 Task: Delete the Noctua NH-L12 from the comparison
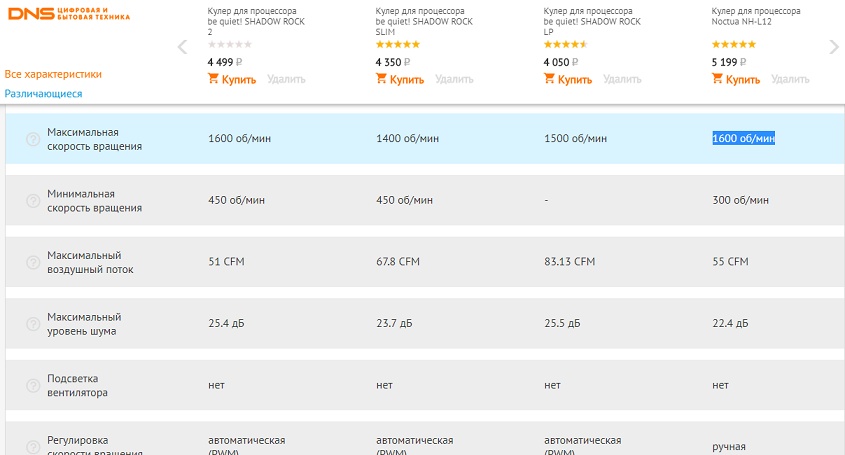(790, 79)
